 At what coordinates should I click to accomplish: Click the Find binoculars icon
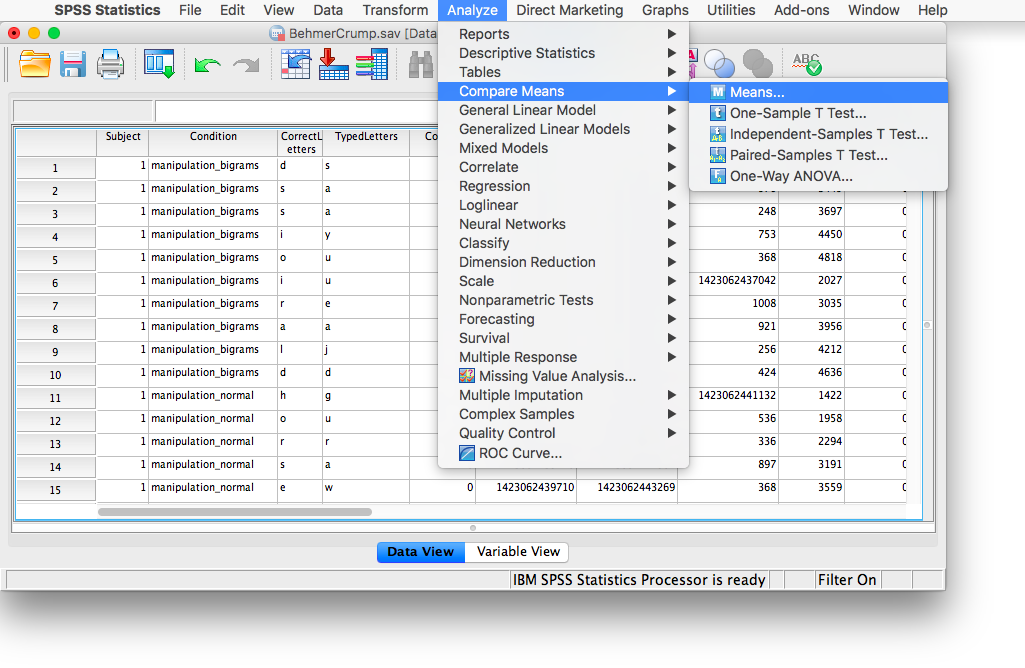click(x=421, y=65)
